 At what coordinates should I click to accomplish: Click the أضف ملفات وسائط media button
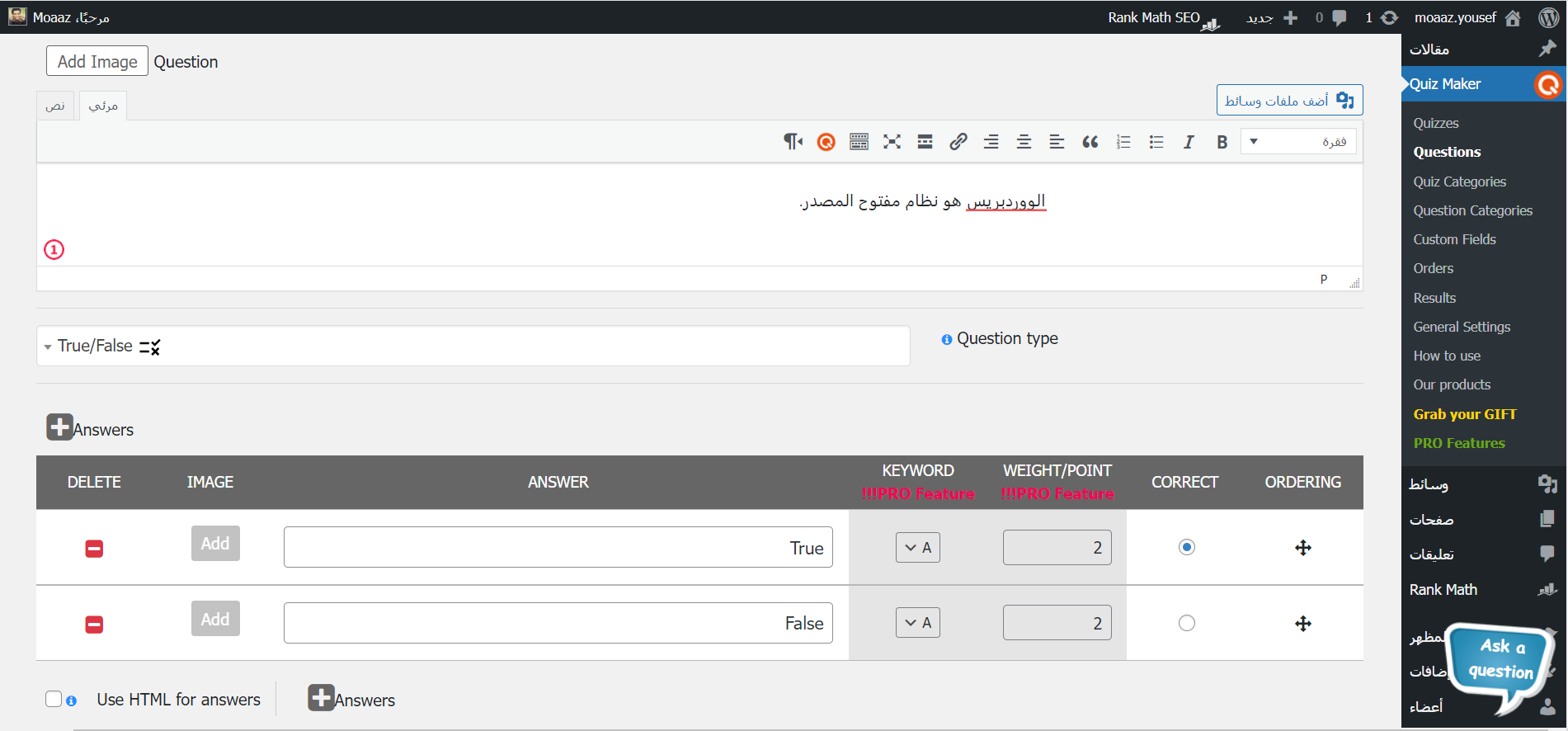pyautogui.click(x=1288, y=100)
